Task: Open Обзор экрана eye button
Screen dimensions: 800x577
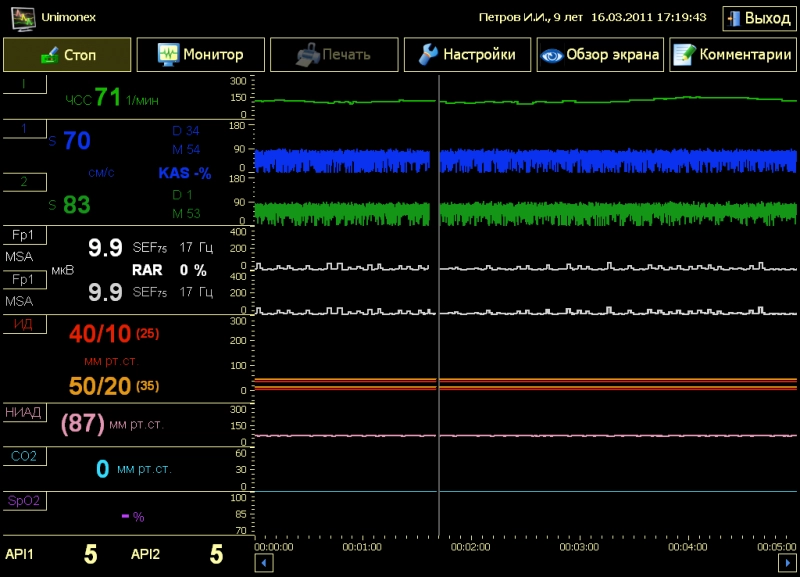Action: tap(600, 55)
